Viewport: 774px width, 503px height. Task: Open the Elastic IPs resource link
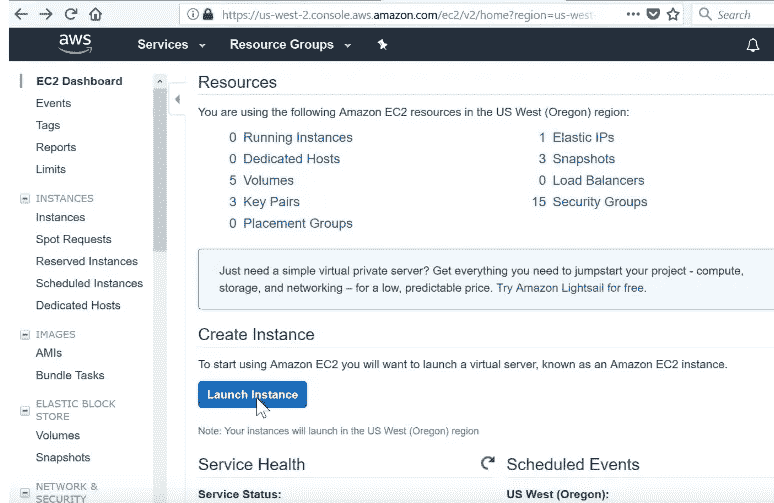point(583,137)
